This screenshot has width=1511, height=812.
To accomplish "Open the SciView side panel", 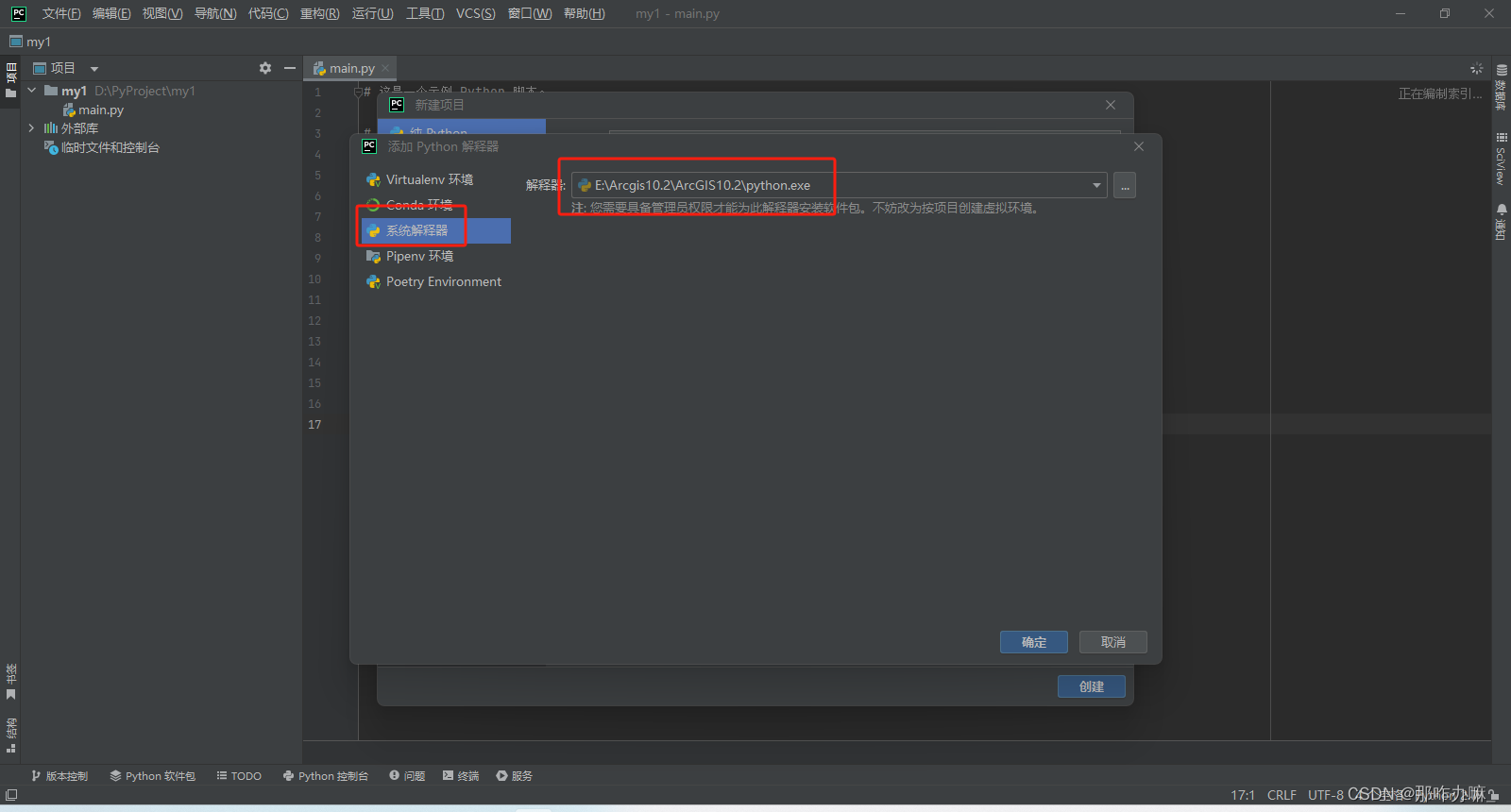I will pos(1502,159).
